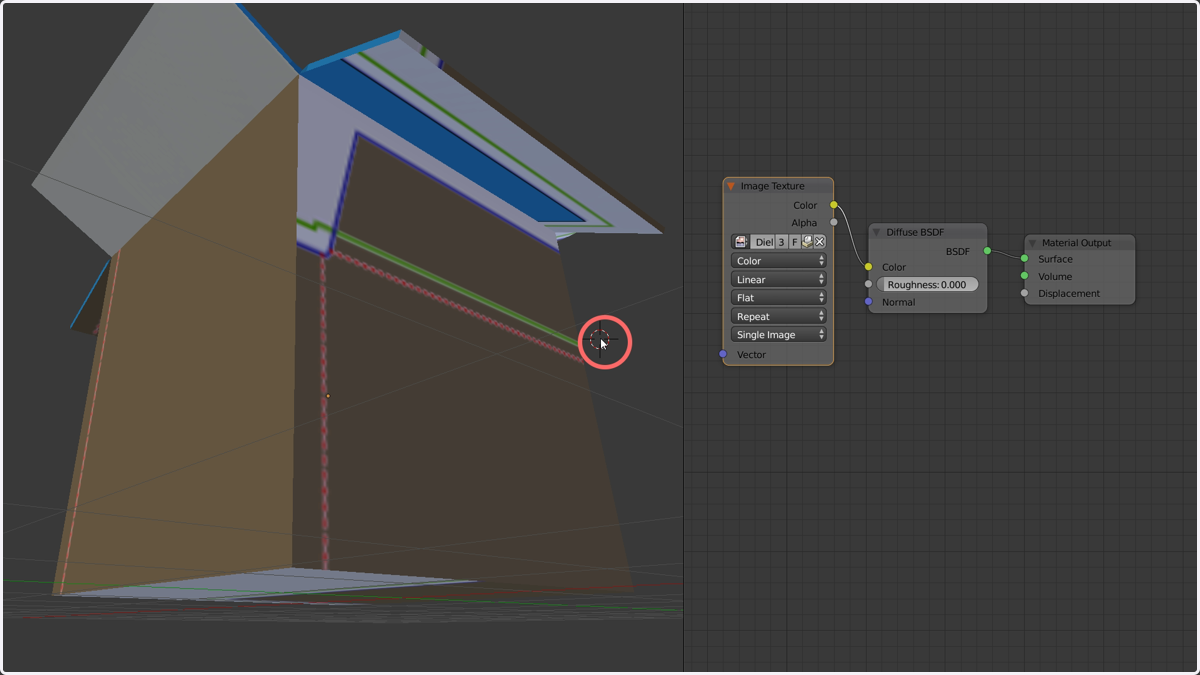The image size is (1200, 675).
Task: Collapse the Diffuse BSDF node triangle
Action: pyautogui.click(x=877, y=232)
